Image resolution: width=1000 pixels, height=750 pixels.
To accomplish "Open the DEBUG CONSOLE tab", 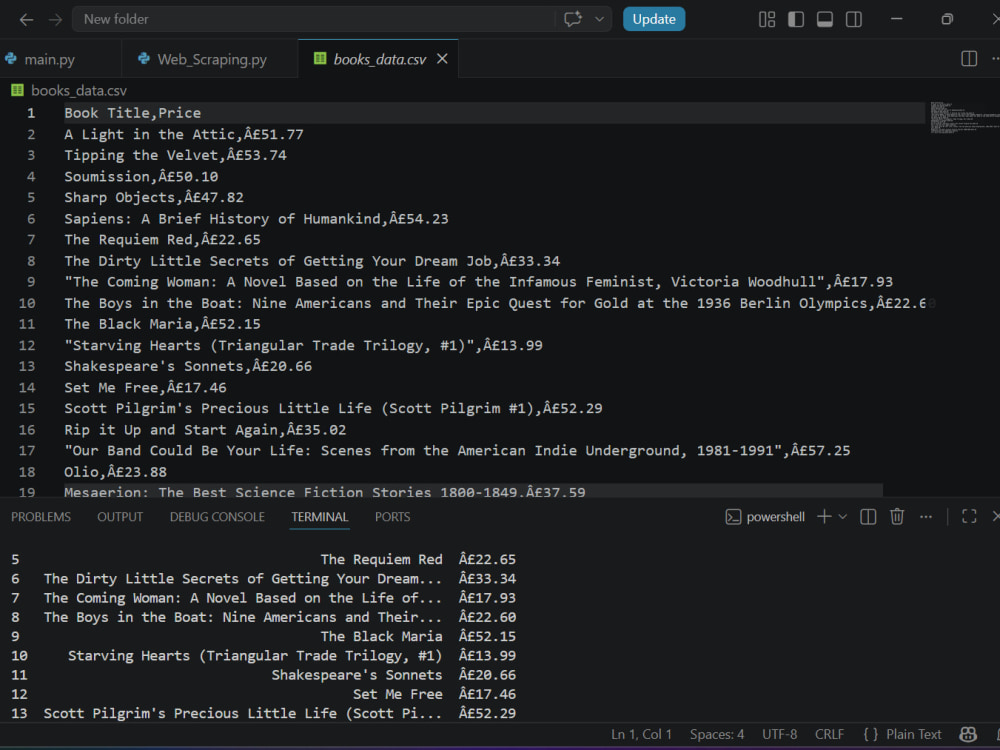I will tap(217, 517).
